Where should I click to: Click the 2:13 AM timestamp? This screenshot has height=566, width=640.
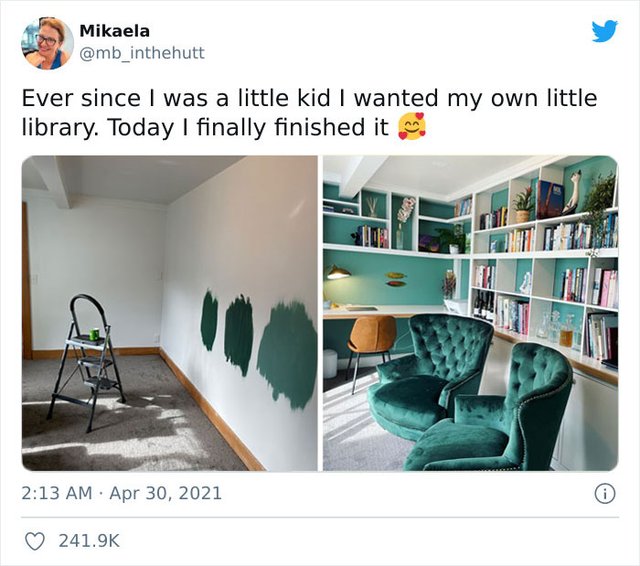[x=57, y=493]
